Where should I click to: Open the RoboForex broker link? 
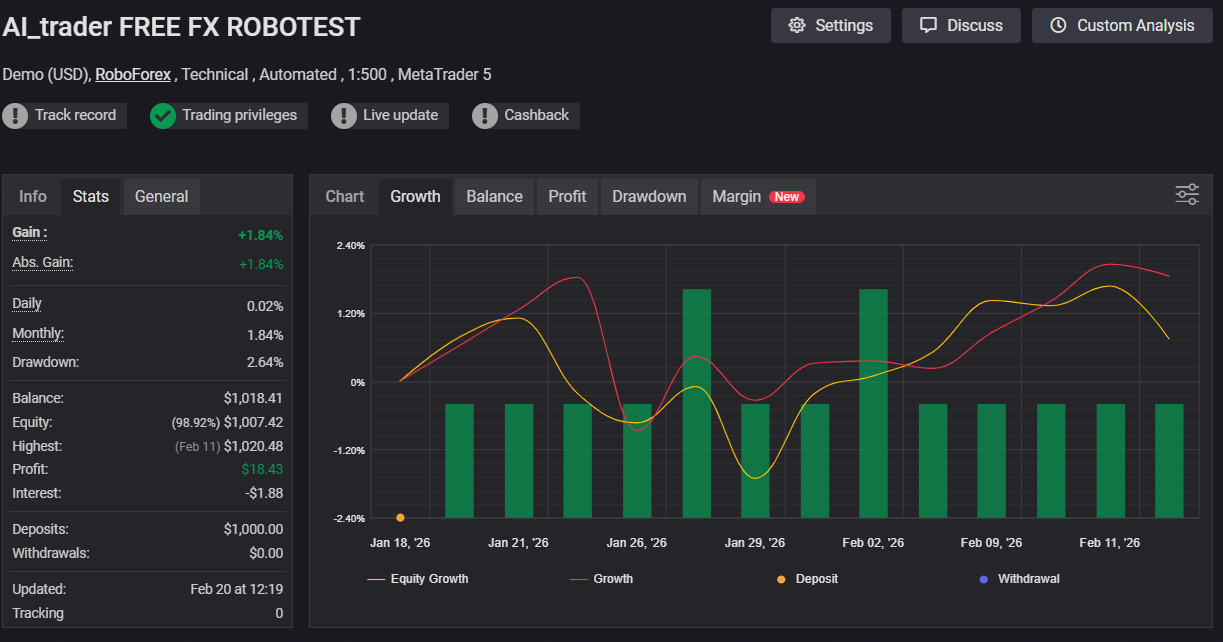tap(133, 74)
